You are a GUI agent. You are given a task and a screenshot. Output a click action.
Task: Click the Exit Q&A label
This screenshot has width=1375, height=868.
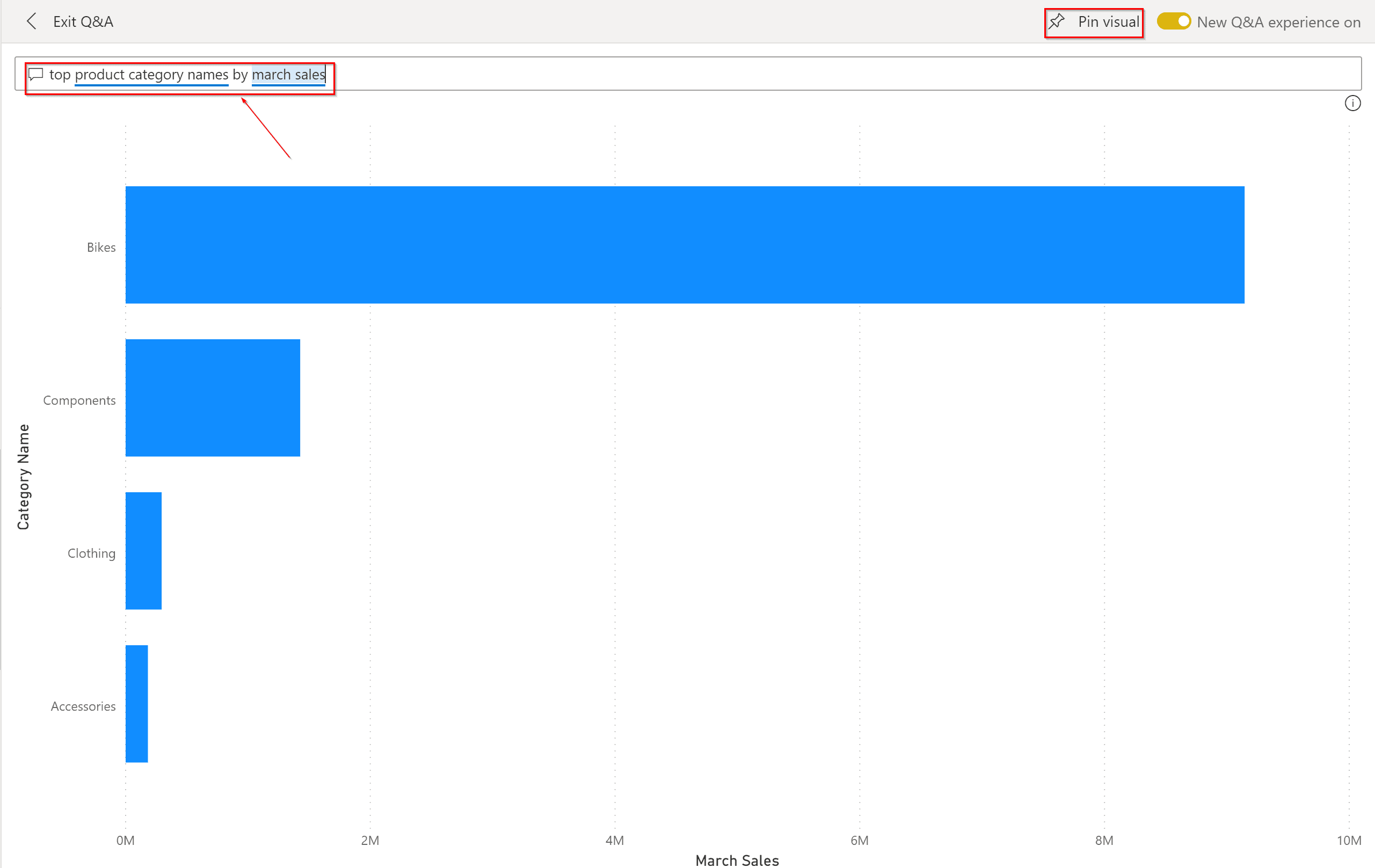[x=83, y=21]
